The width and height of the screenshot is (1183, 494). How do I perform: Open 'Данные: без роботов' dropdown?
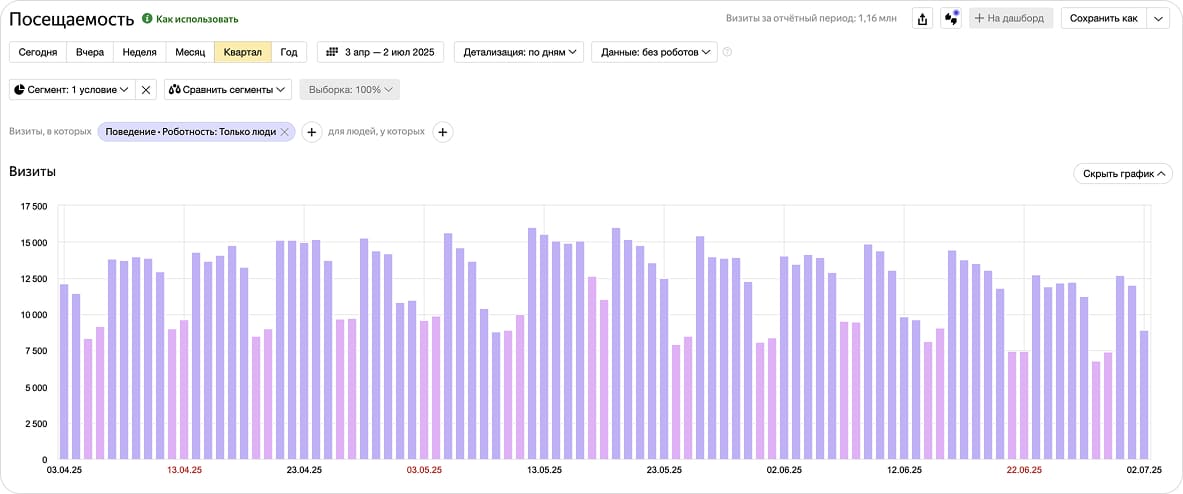(x=654, y=52)
